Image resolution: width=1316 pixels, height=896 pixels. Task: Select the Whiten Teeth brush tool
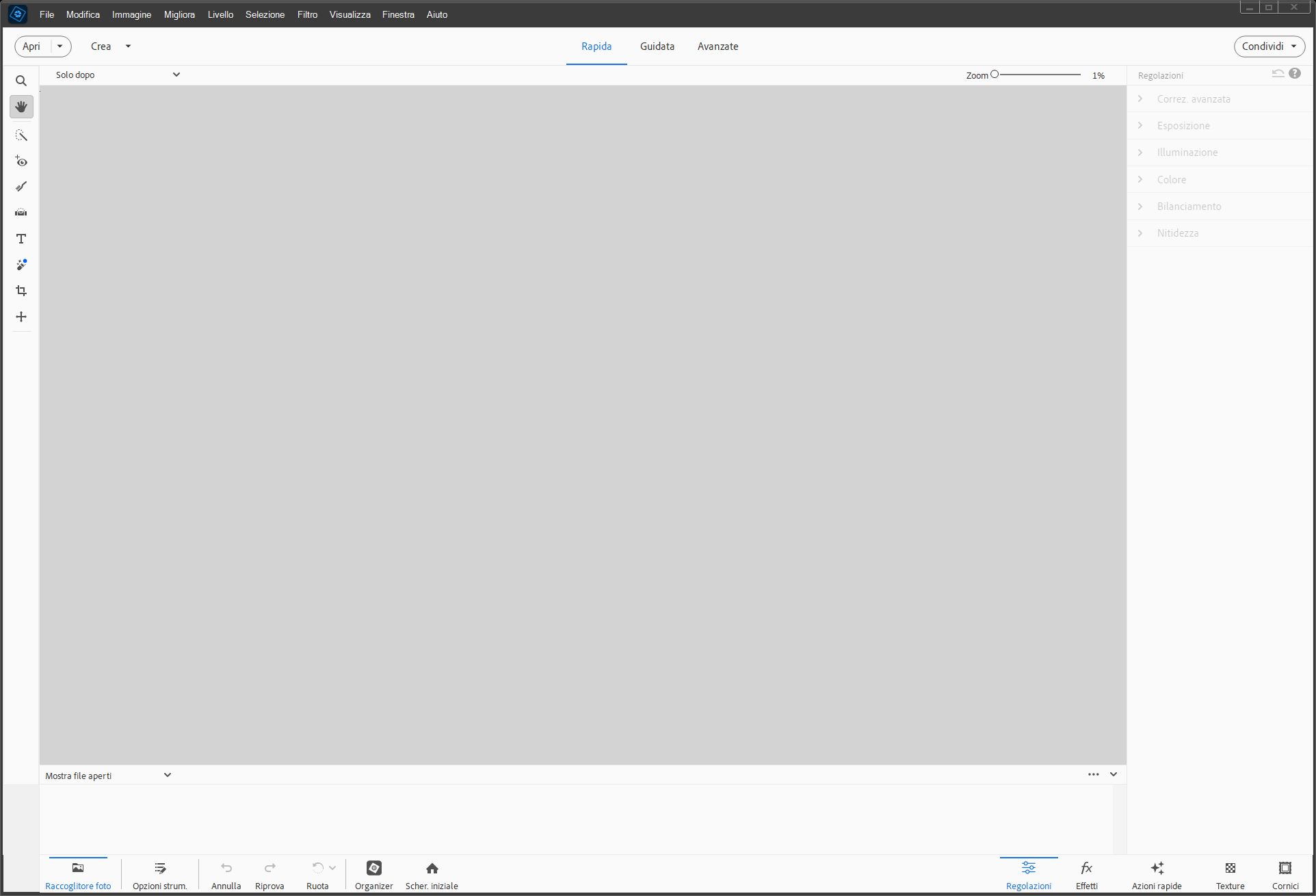21,187
